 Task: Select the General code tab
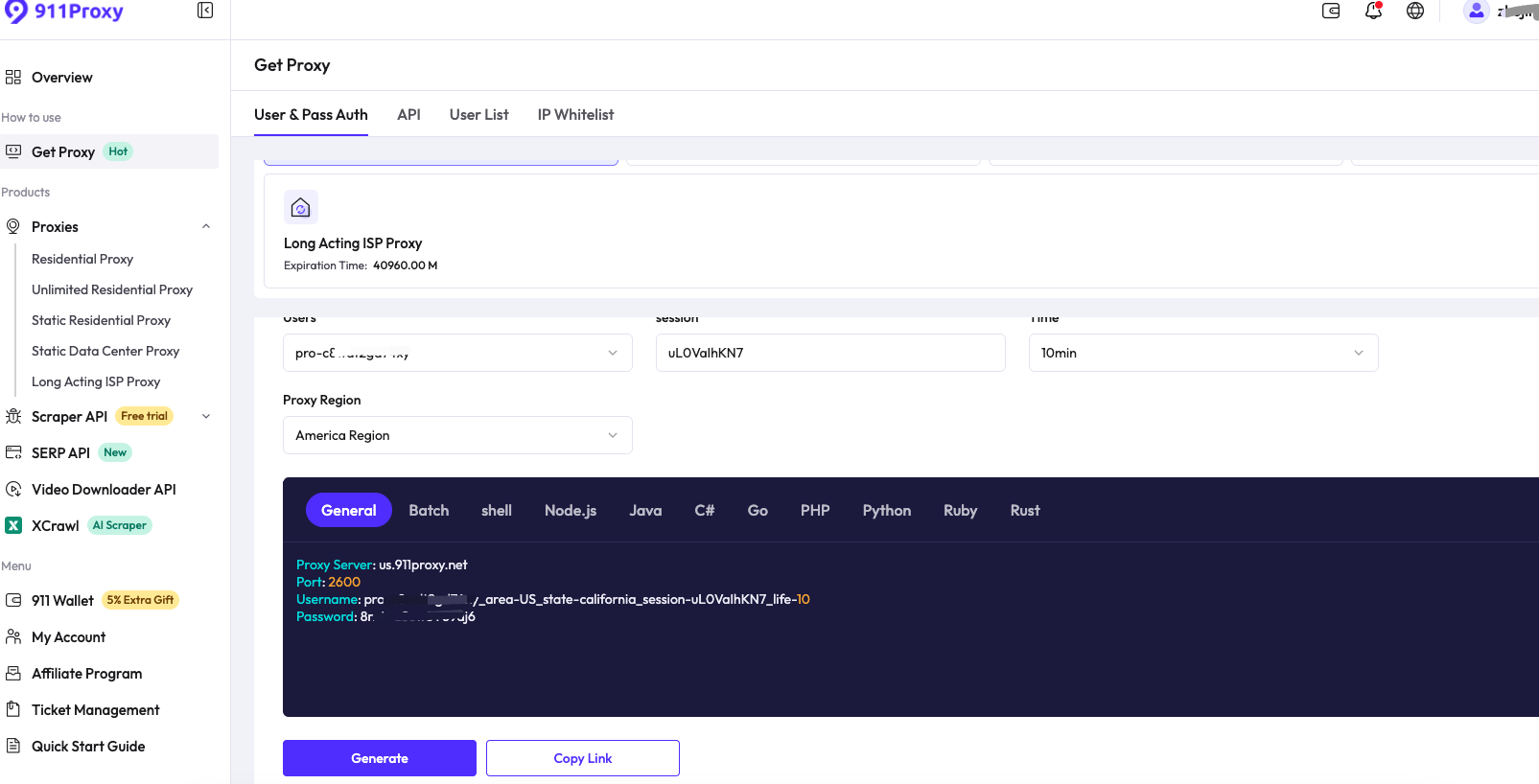(x=349, y=510)
